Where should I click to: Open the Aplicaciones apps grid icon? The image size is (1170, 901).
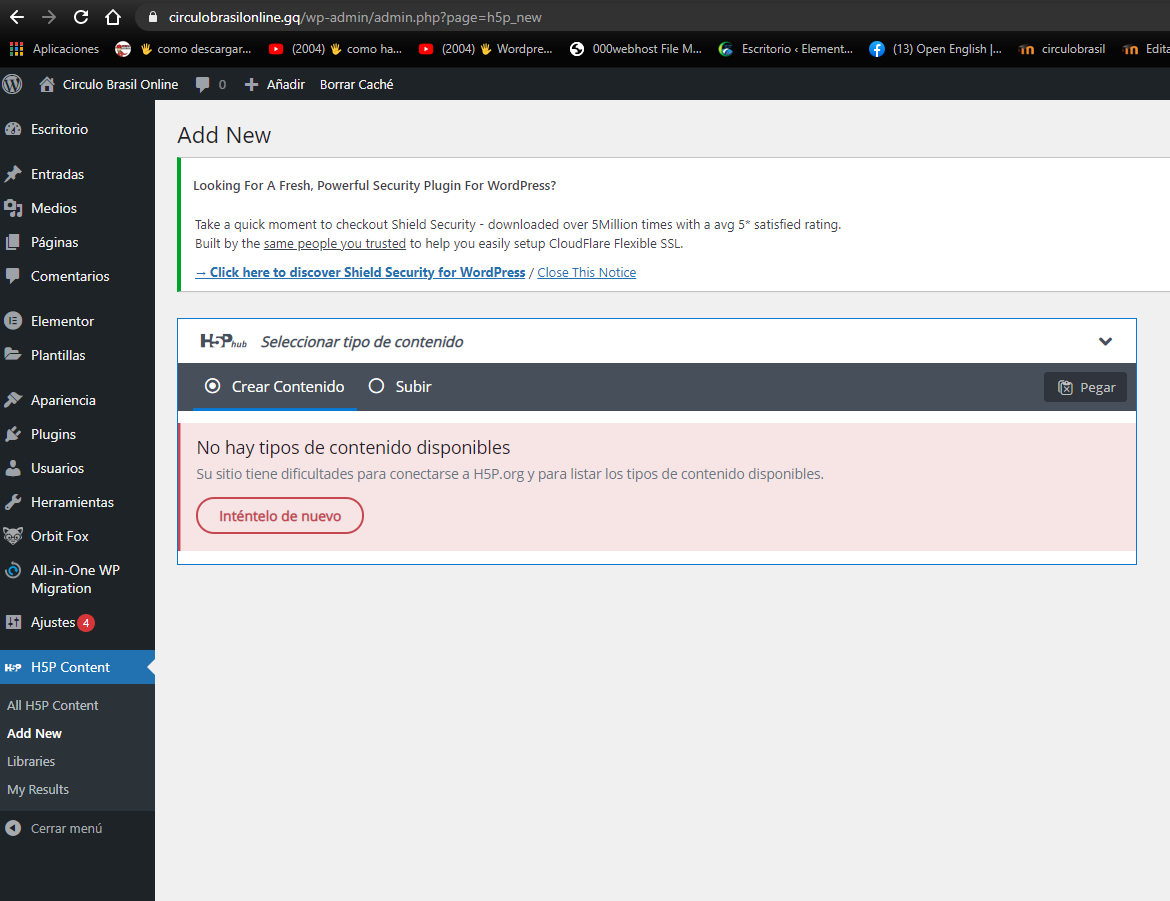(x=16, y=49)
